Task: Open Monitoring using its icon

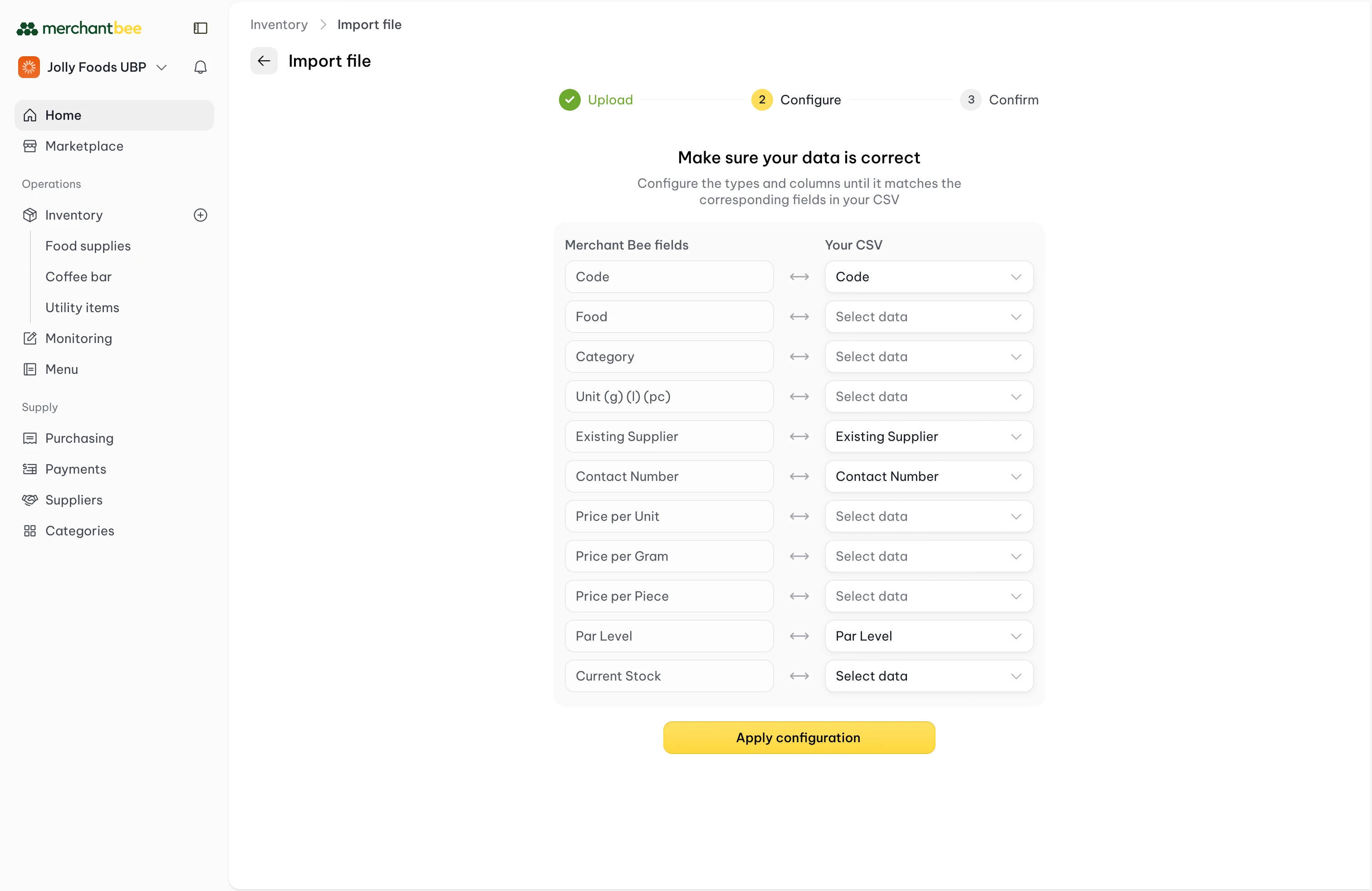Action: [x=29, y=338]
